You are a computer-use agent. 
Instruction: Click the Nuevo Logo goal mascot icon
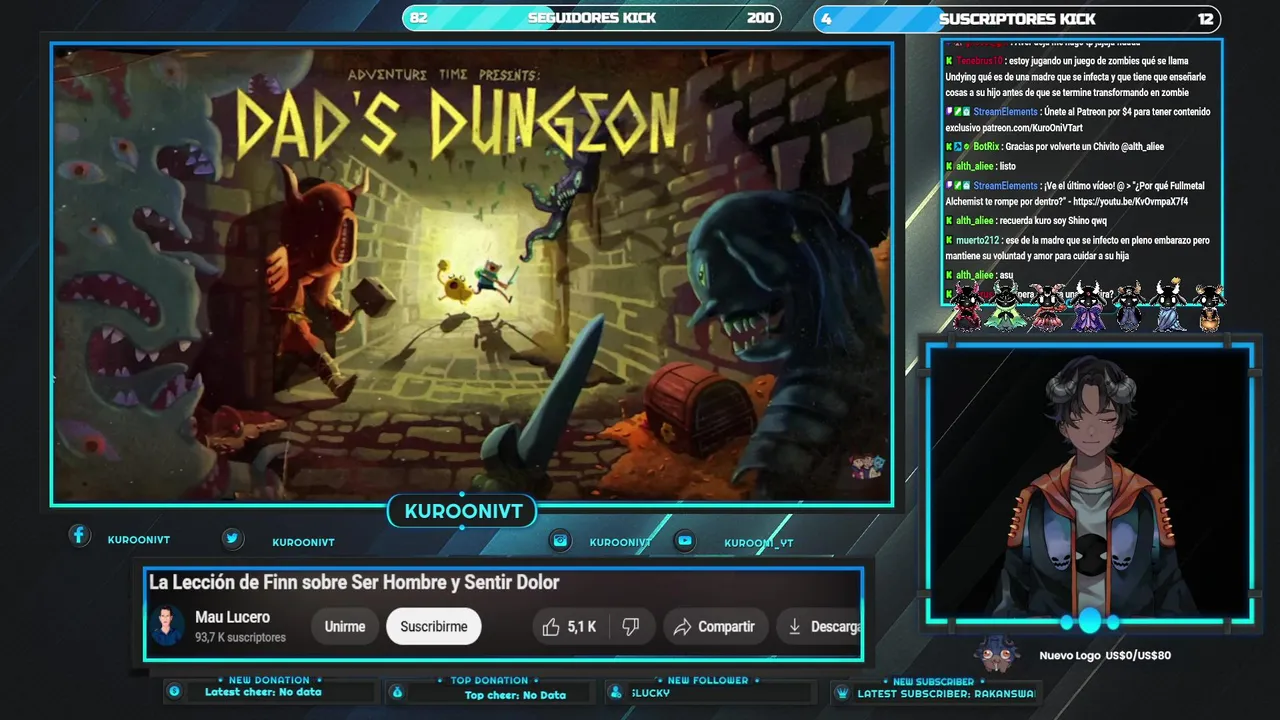pyautogui.click(x=997, y=656)
